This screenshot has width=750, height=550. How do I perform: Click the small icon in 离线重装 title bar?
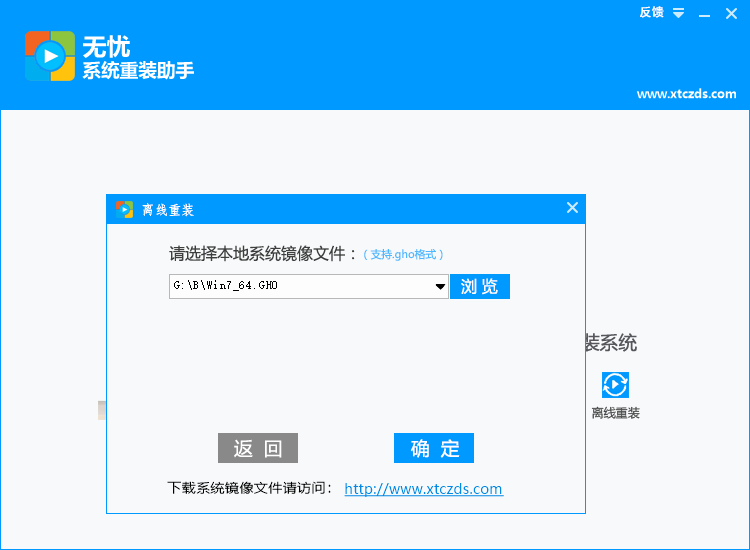click(x=124, y=209)
